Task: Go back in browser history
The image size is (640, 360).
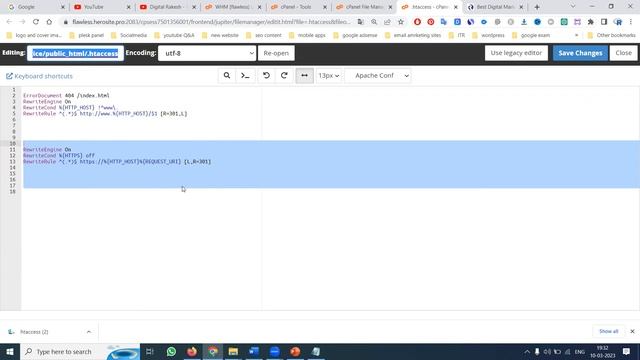Action: [9, 22]
